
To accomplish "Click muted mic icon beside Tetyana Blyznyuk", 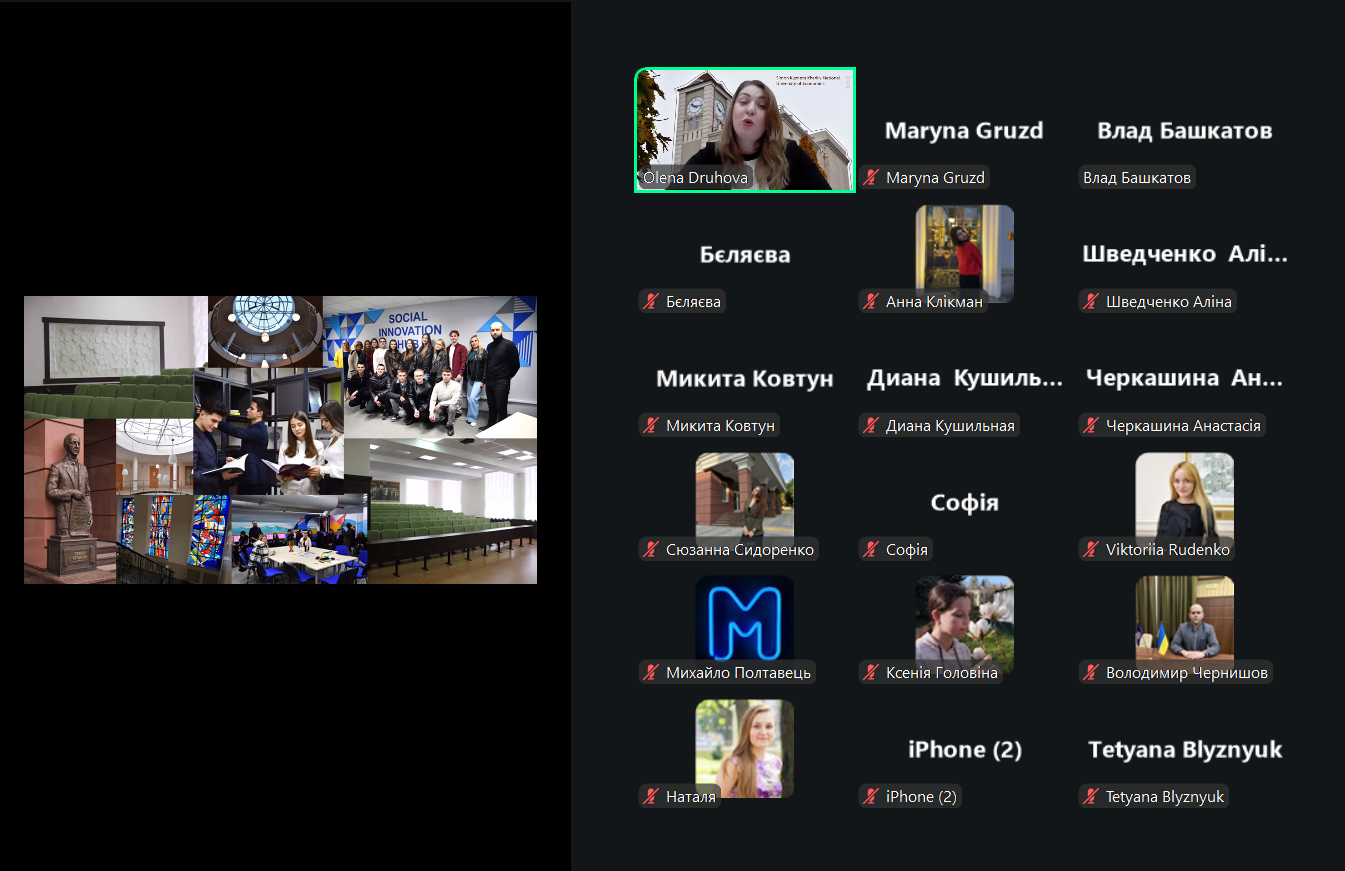I will point(1091,797).
